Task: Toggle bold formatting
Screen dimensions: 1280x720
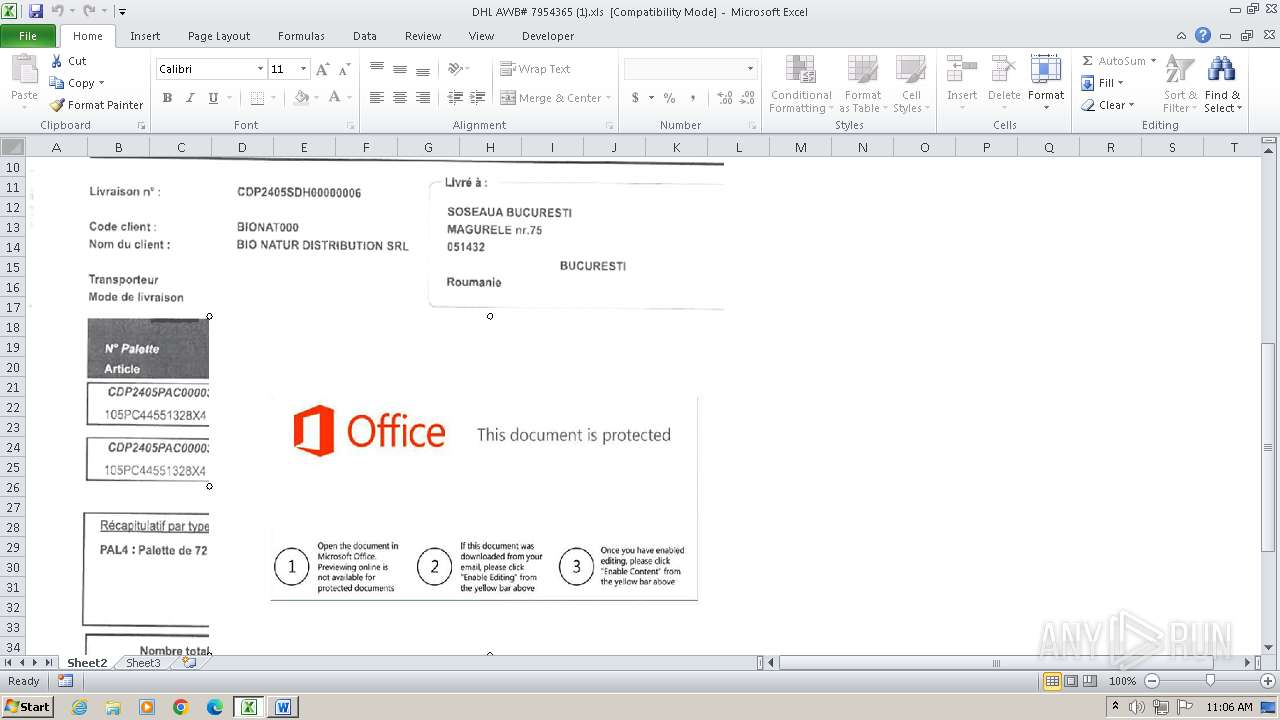Action: [x=167, y=98]
